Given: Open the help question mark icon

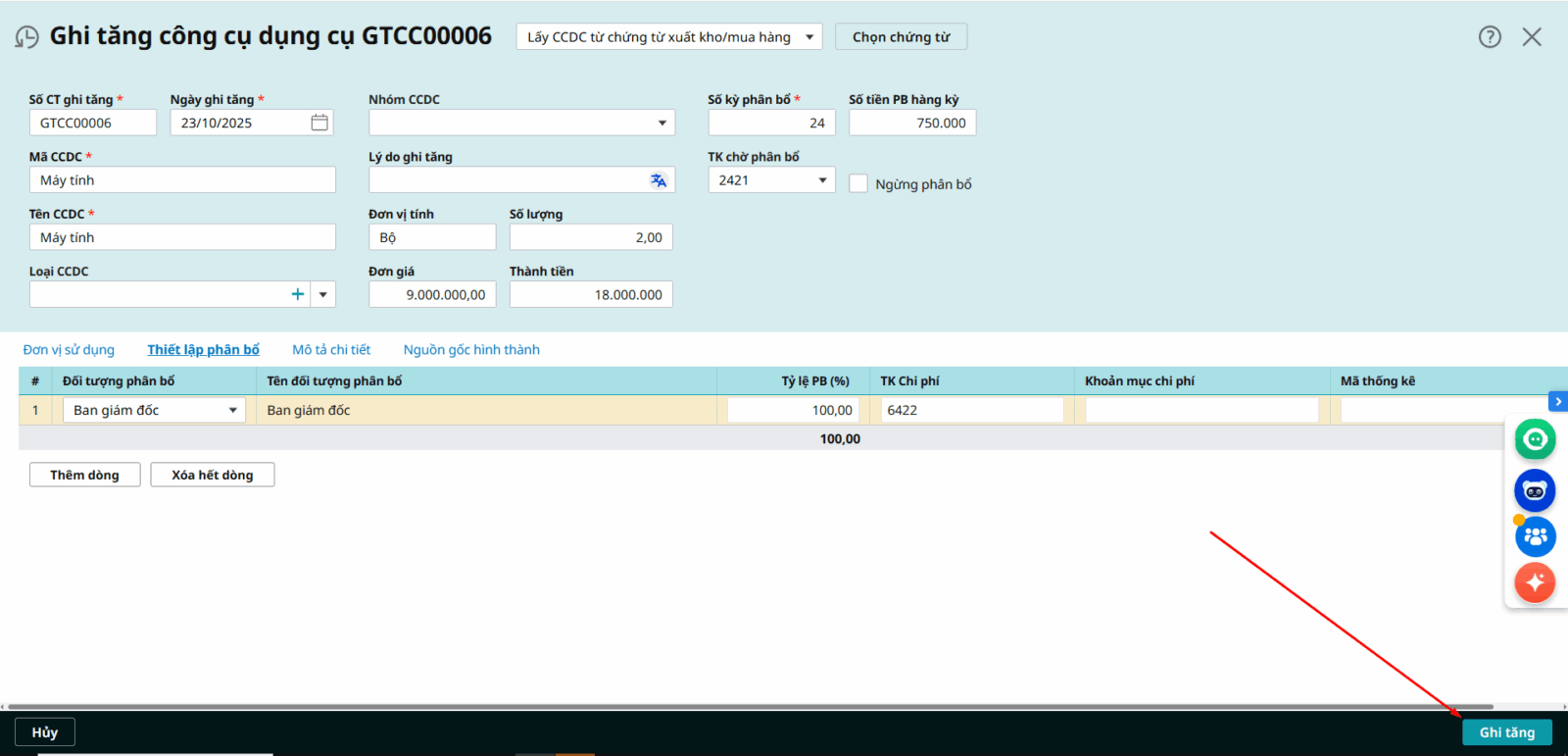Looking at the screenshot, I should click(x=1490, y=37).
